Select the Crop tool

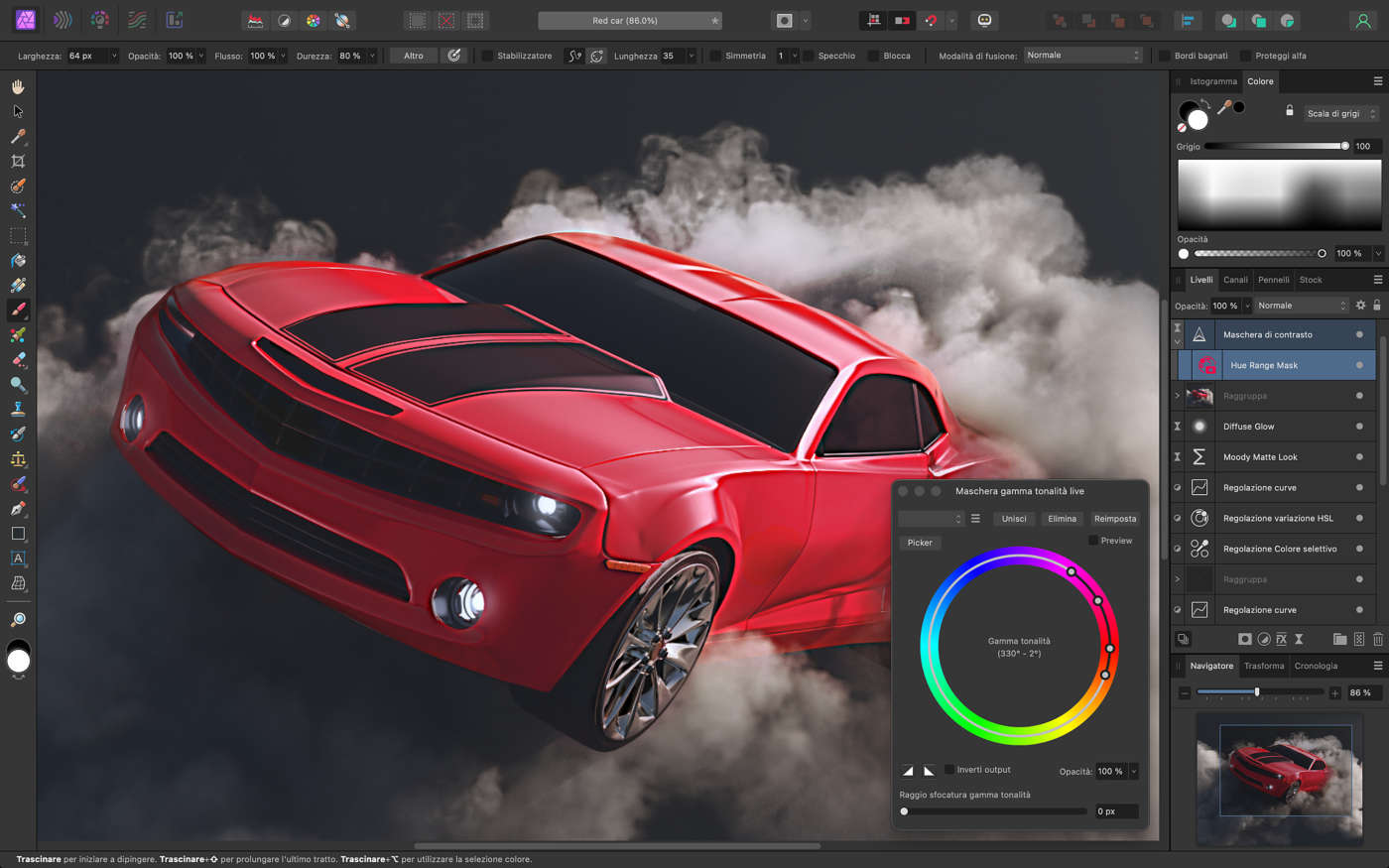tap(18, 161)
